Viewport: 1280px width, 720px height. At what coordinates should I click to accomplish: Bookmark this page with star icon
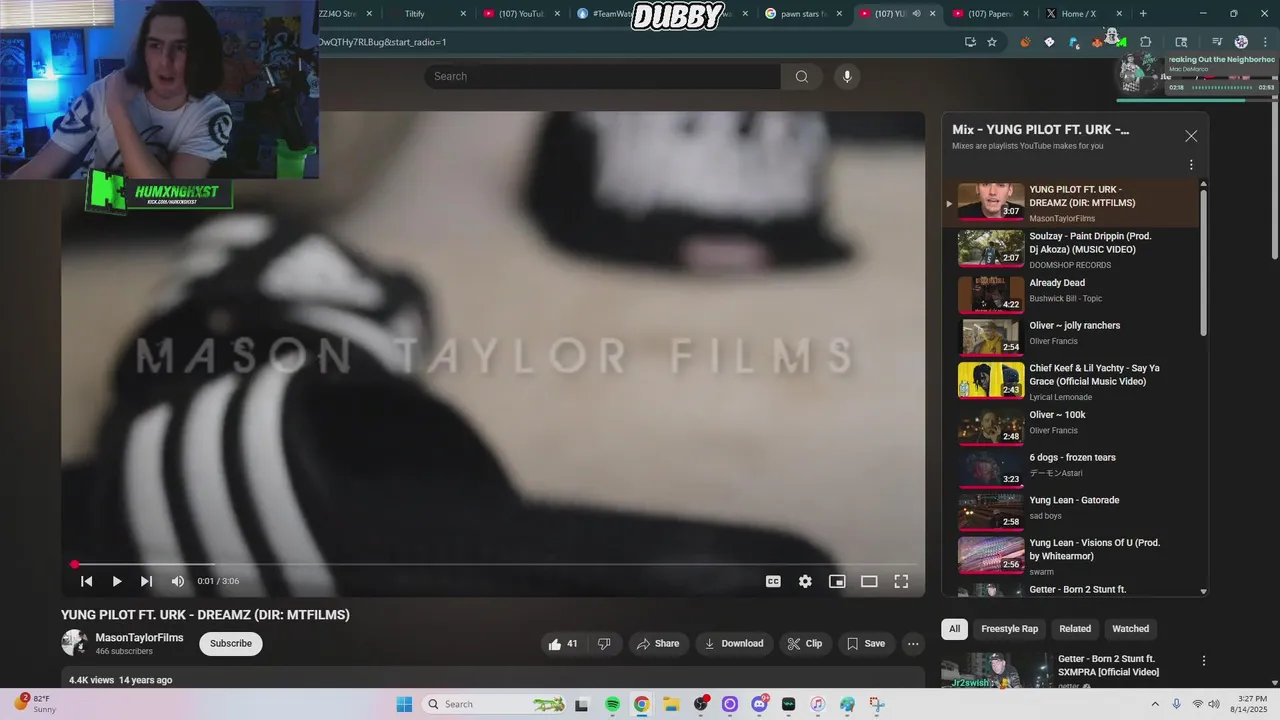tap(992, 42)
